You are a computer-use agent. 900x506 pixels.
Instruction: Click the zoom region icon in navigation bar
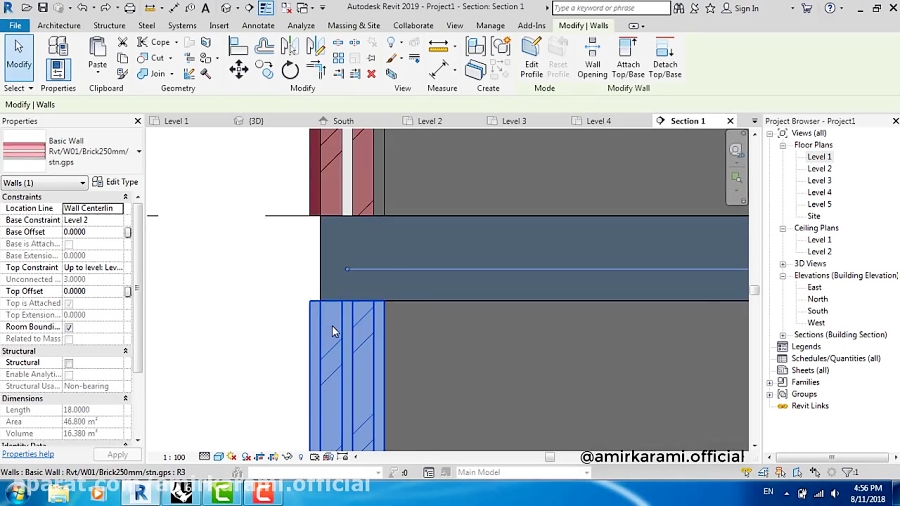pos(736,177)
